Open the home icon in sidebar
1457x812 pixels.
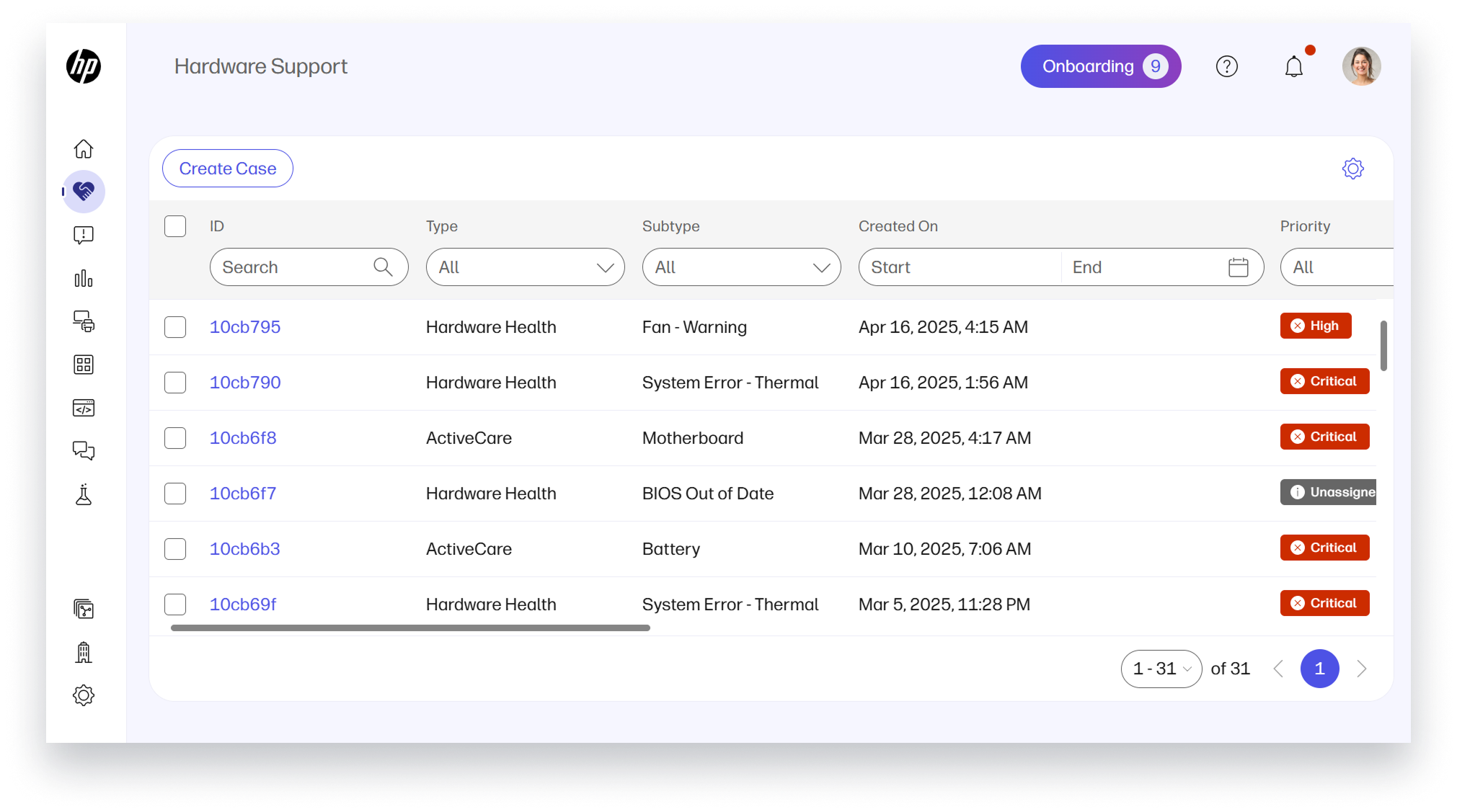[x=84, y=149]
